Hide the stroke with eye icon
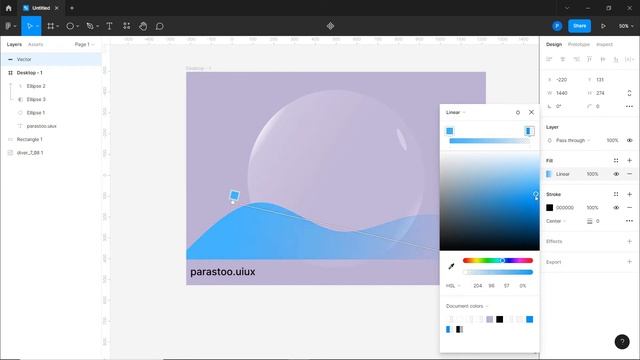Viewport: 640px width, 360px height. coord(616,208)
